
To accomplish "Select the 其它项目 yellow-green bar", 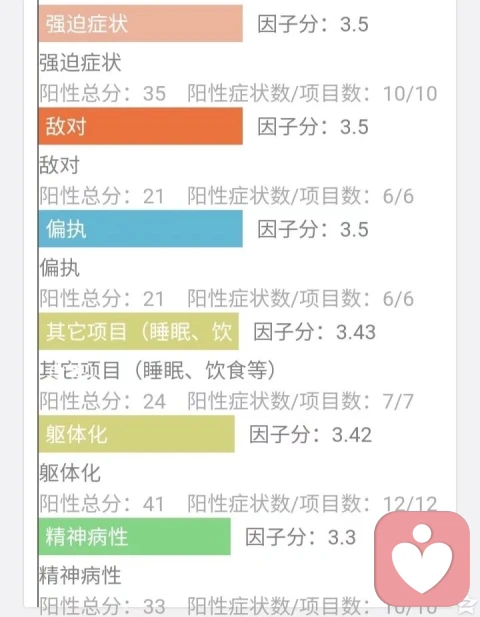I will (139, 331).
